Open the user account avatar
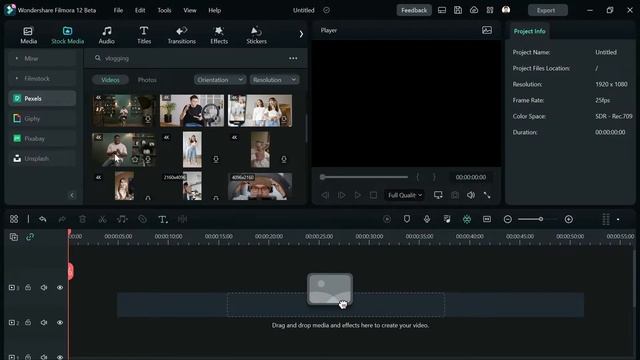The height and width of the screenshot is (360, 640). point(506,10)
